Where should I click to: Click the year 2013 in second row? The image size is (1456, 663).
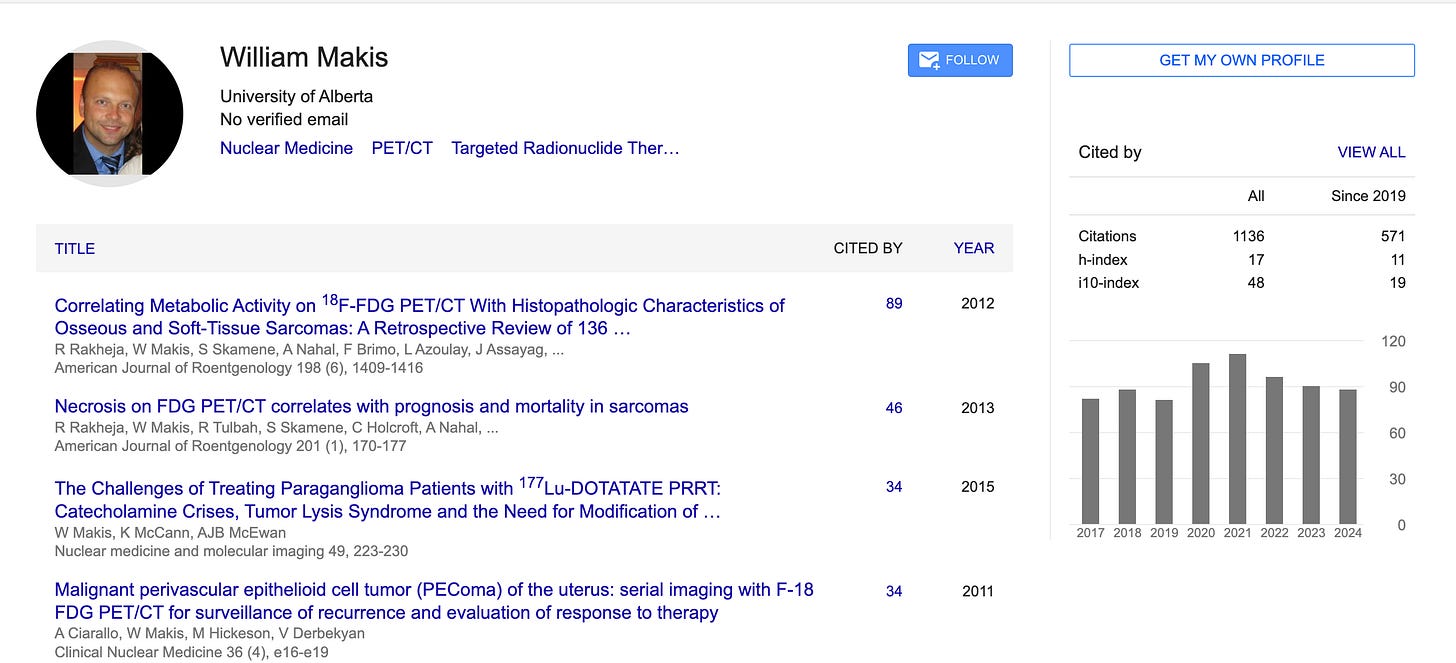tap(977, 407)
